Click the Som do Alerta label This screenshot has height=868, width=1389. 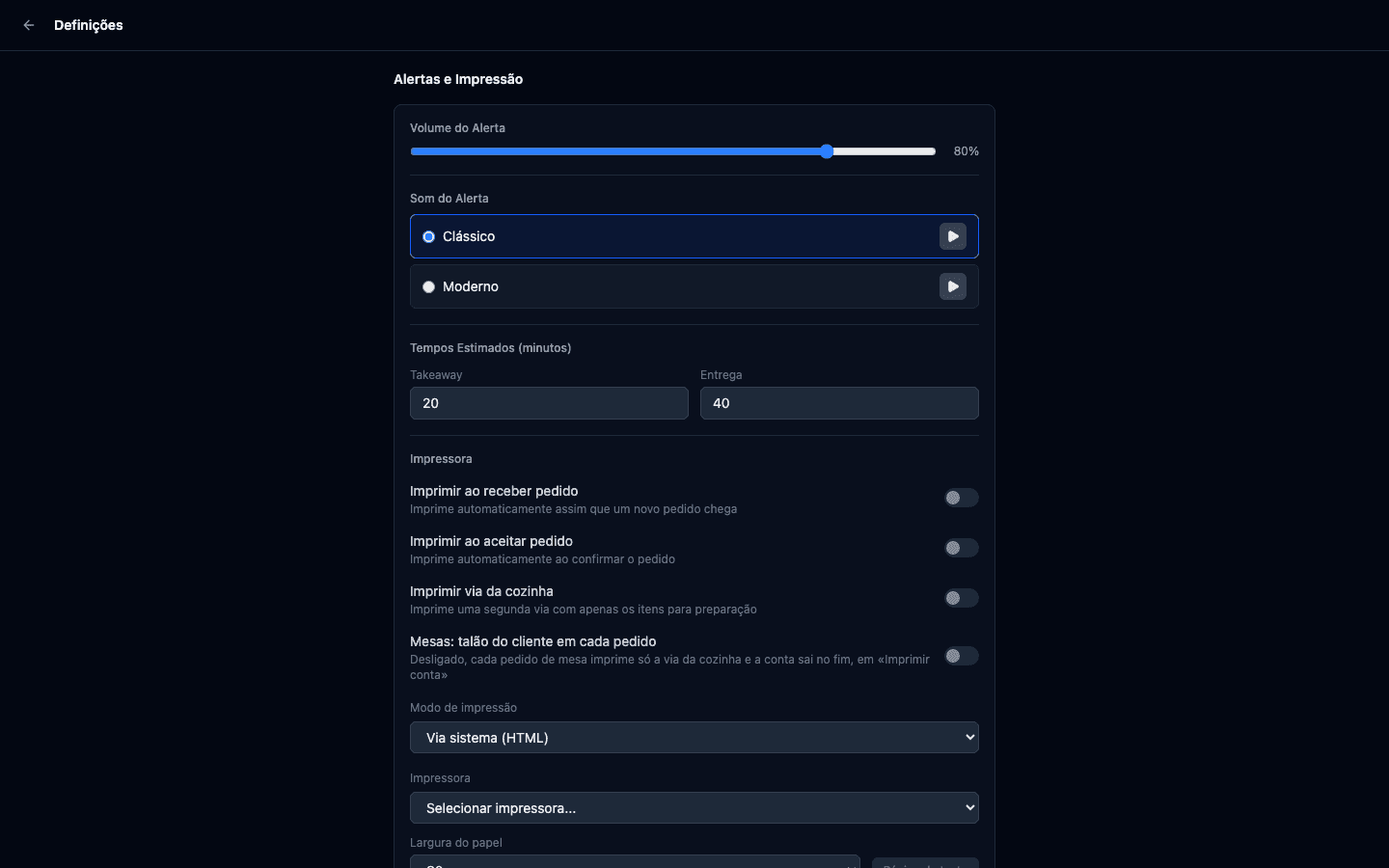tap(449, 199)
